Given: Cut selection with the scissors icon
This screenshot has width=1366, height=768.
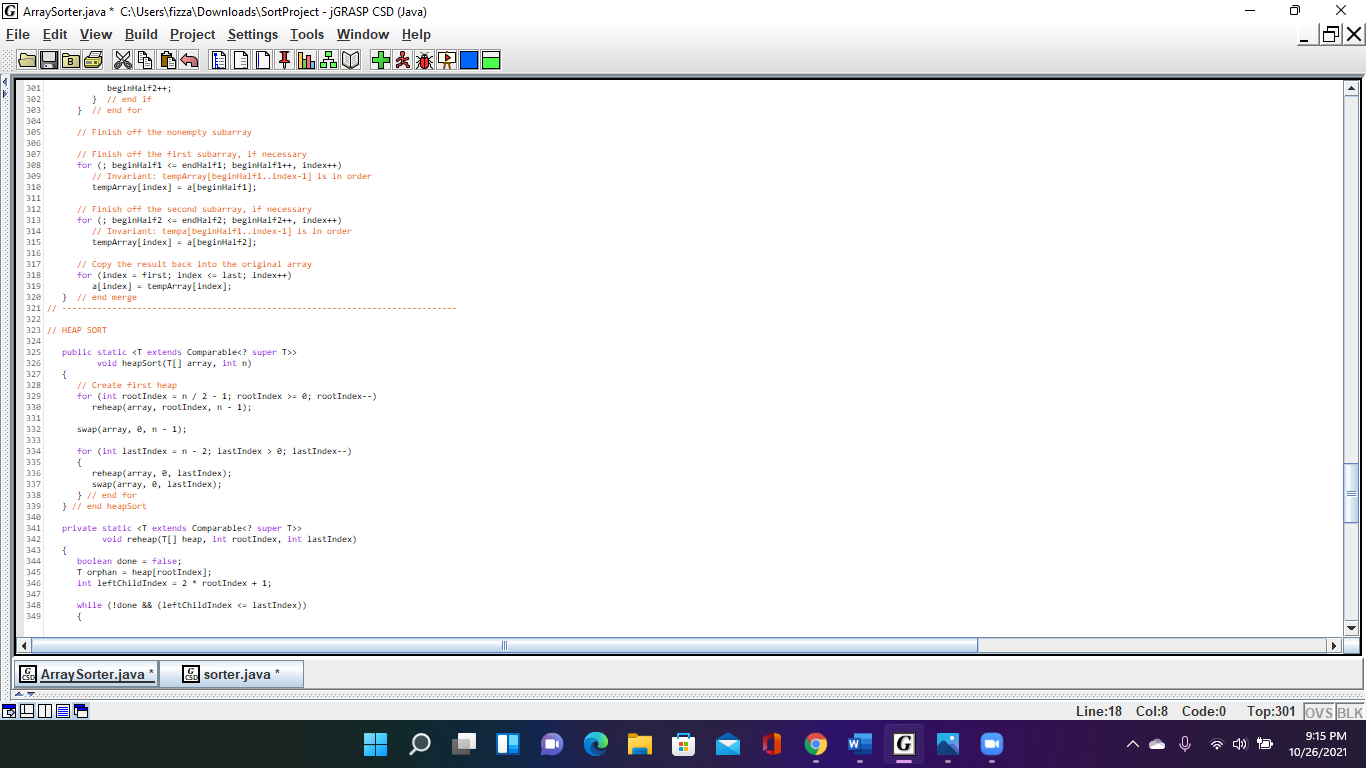Looking at the screenshot, I should pyautogui.click(x=123, y=60).
